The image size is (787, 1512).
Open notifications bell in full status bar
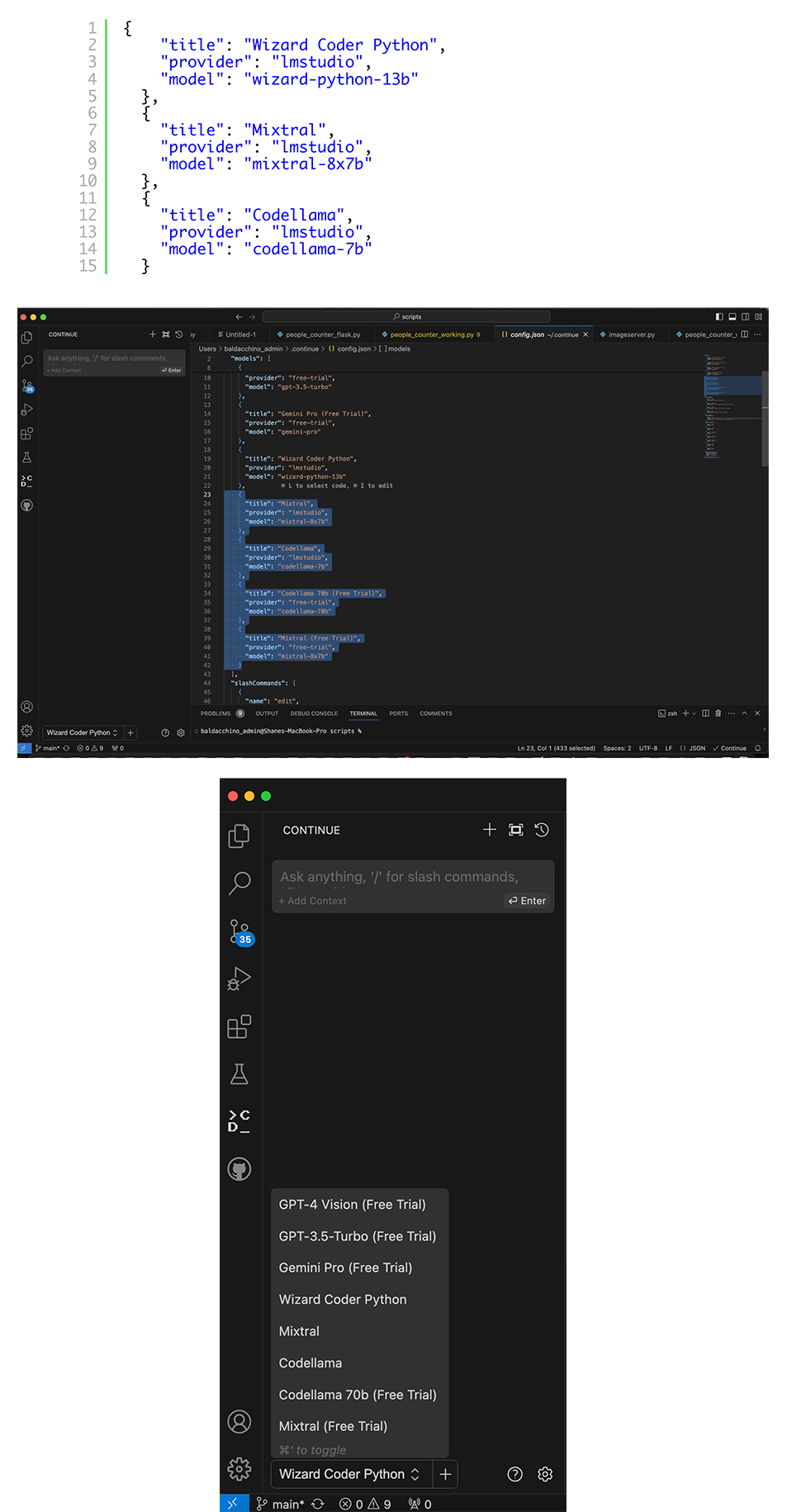point(757,748)
